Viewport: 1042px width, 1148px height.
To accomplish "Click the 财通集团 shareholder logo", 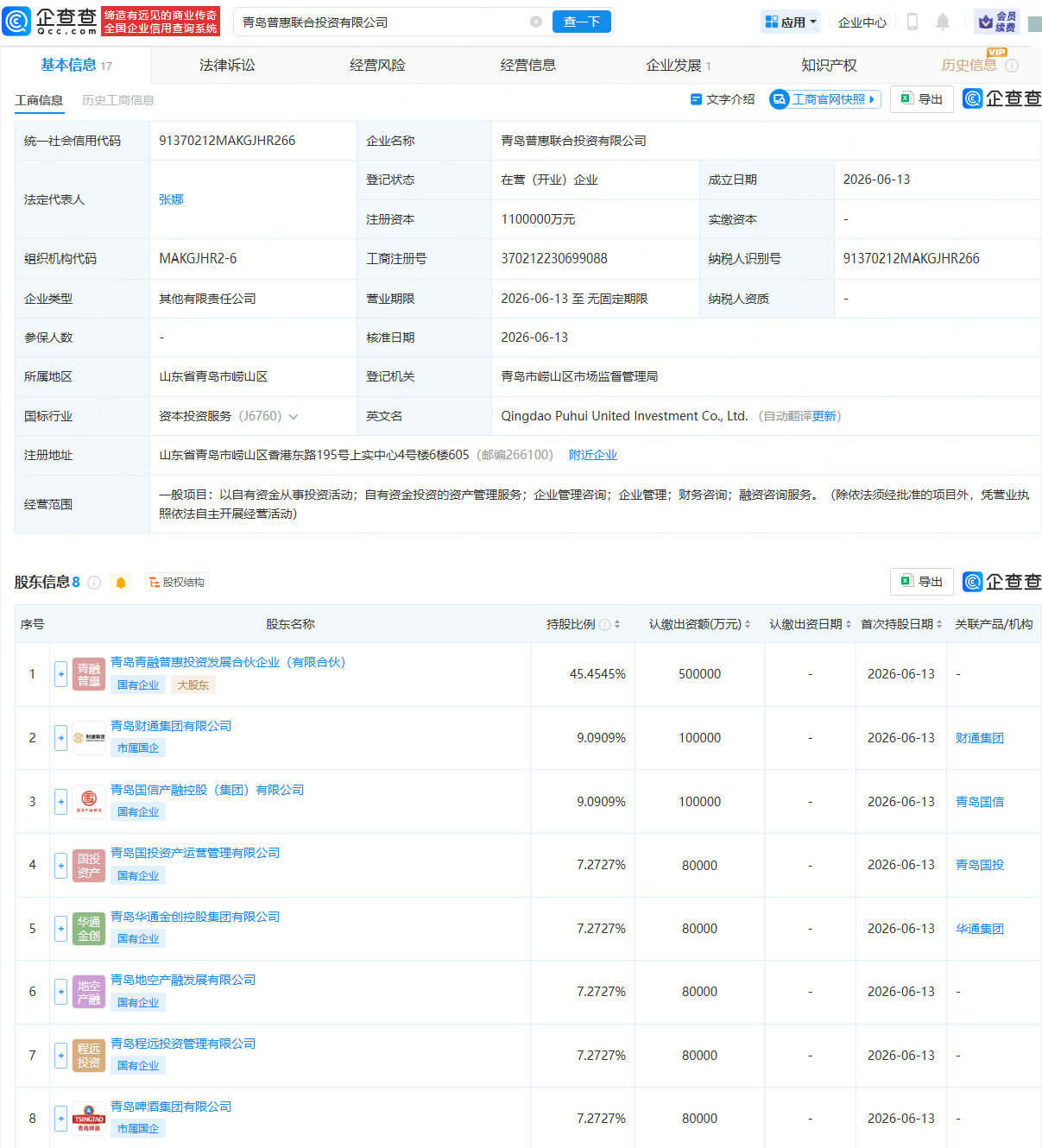I will (89, 738).
